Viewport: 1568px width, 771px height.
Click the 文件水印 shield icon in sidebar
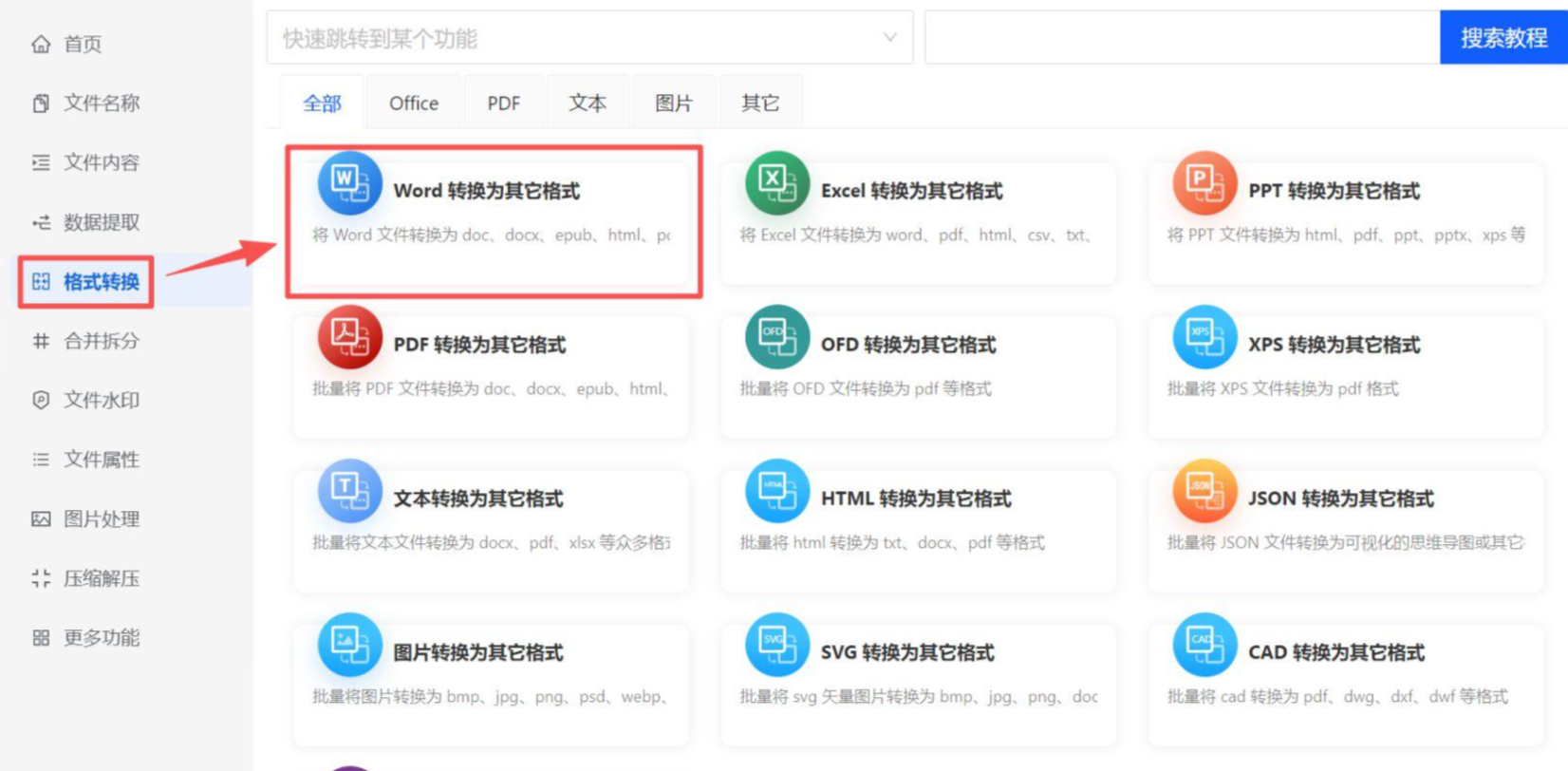[x=41, y=400]
